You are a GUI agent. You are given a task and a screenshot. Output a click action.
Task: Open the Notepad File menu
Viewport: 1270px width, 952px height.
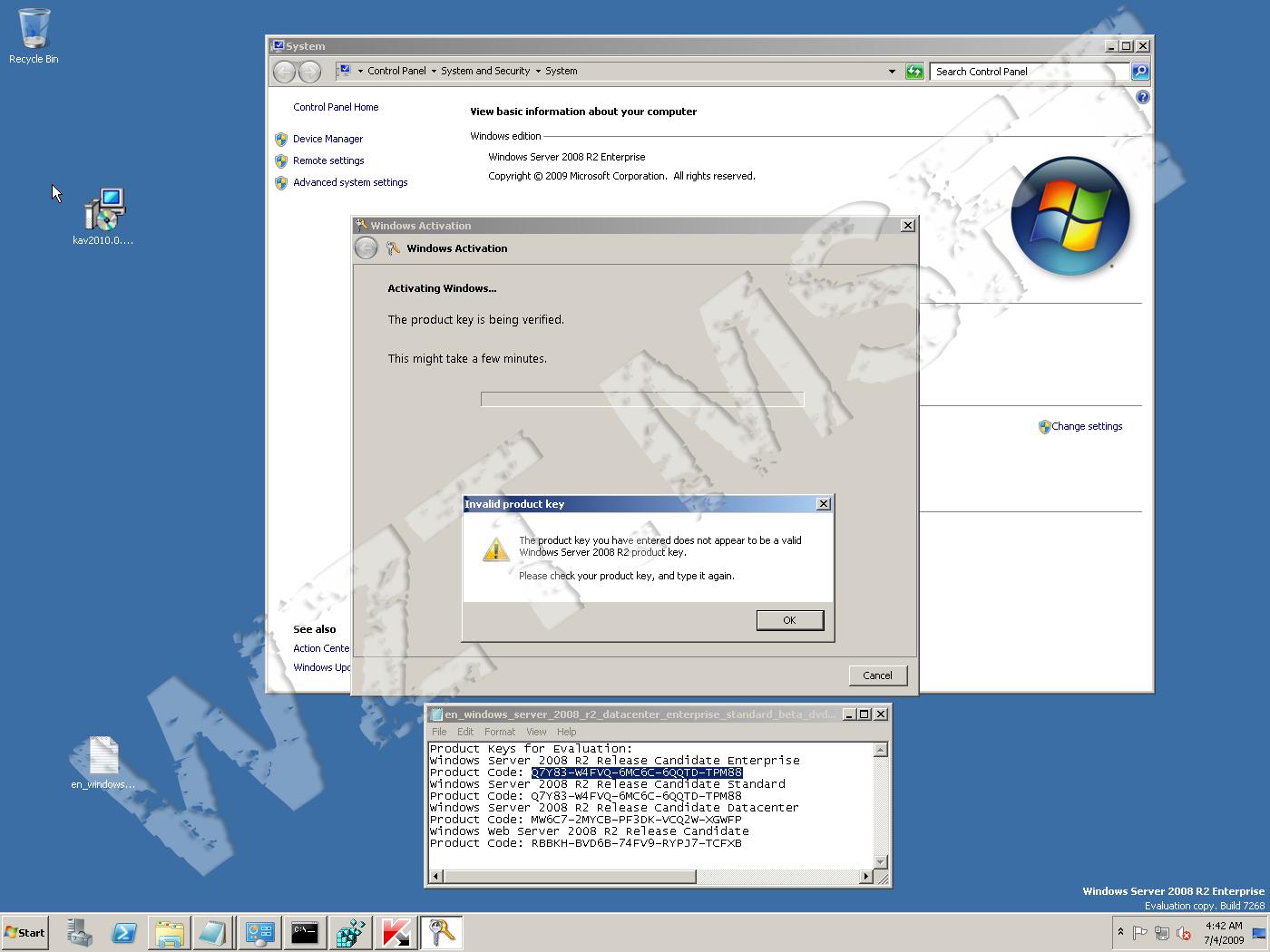tap(439, 732)
